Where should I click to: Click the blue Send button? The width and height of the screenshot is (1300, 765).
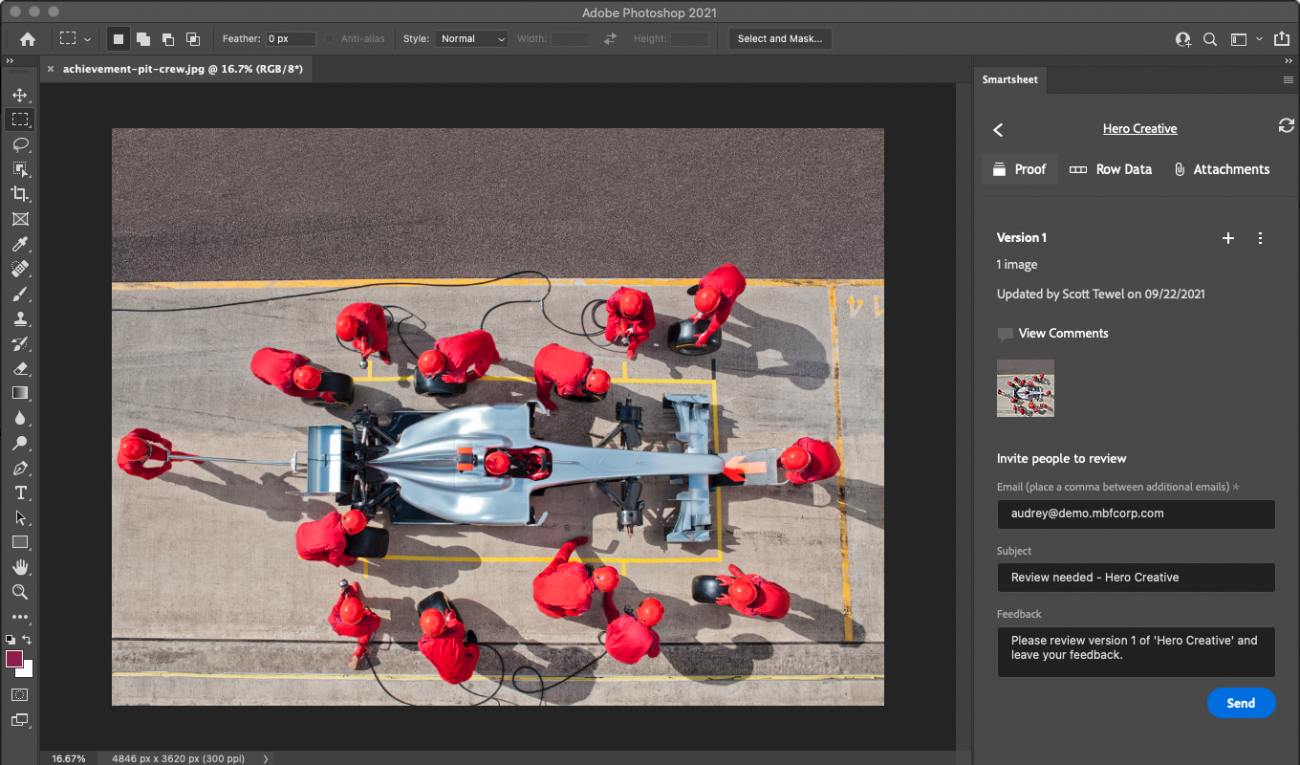point(1240,703)
